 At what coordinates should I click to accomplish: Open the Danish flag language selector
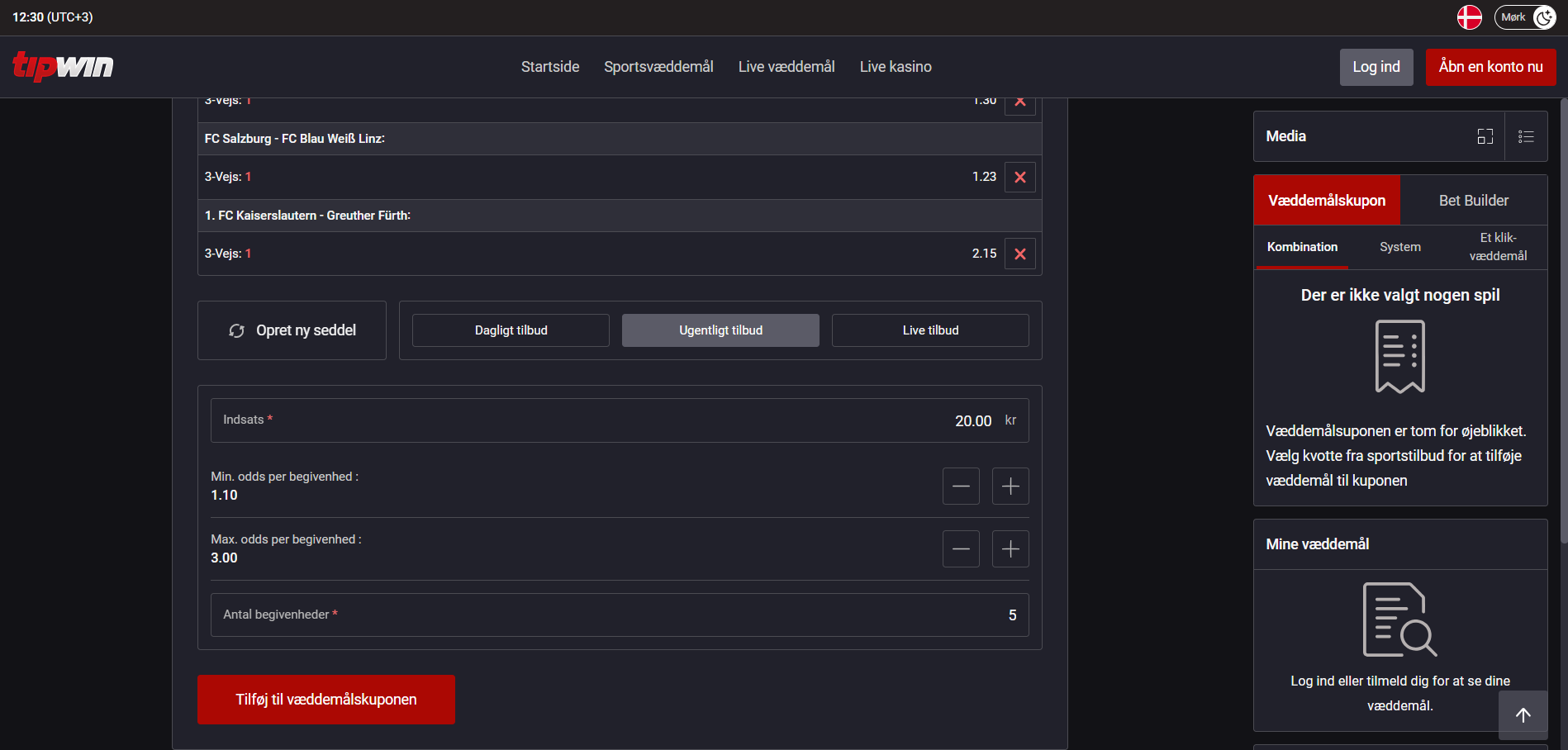click(x=1469, y=17)
